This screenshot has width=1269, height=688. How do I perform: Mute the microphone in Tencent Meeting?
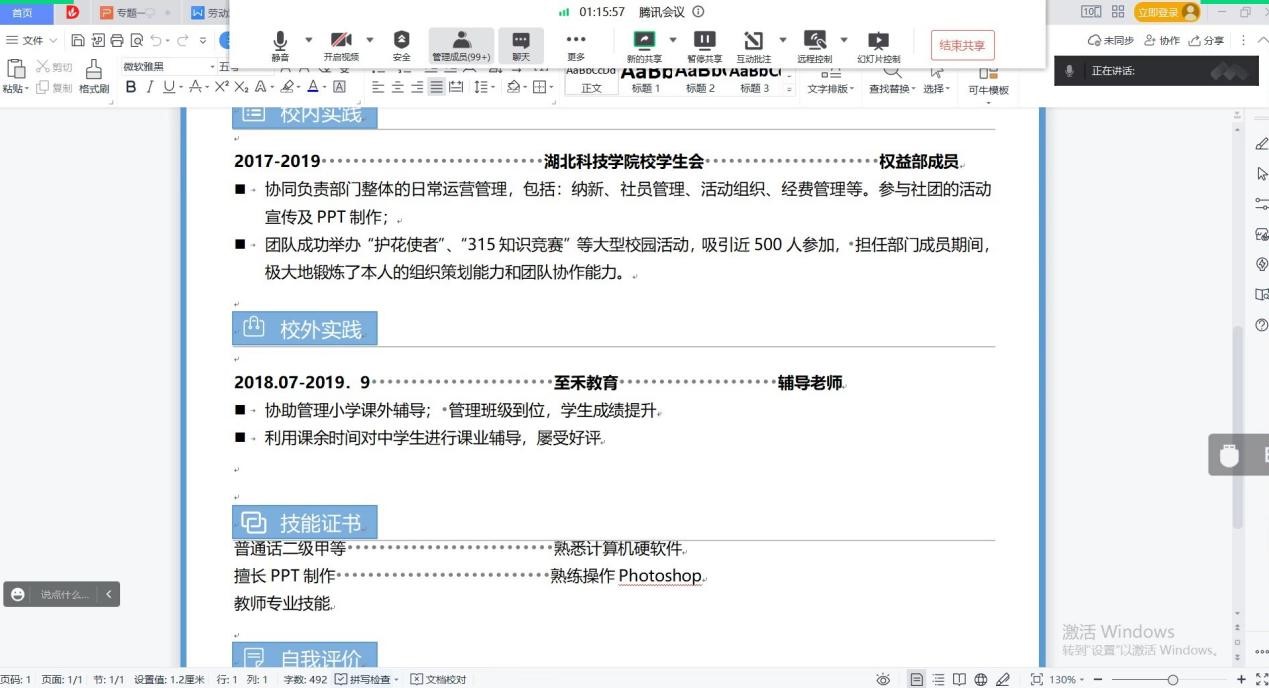point(280,44)
